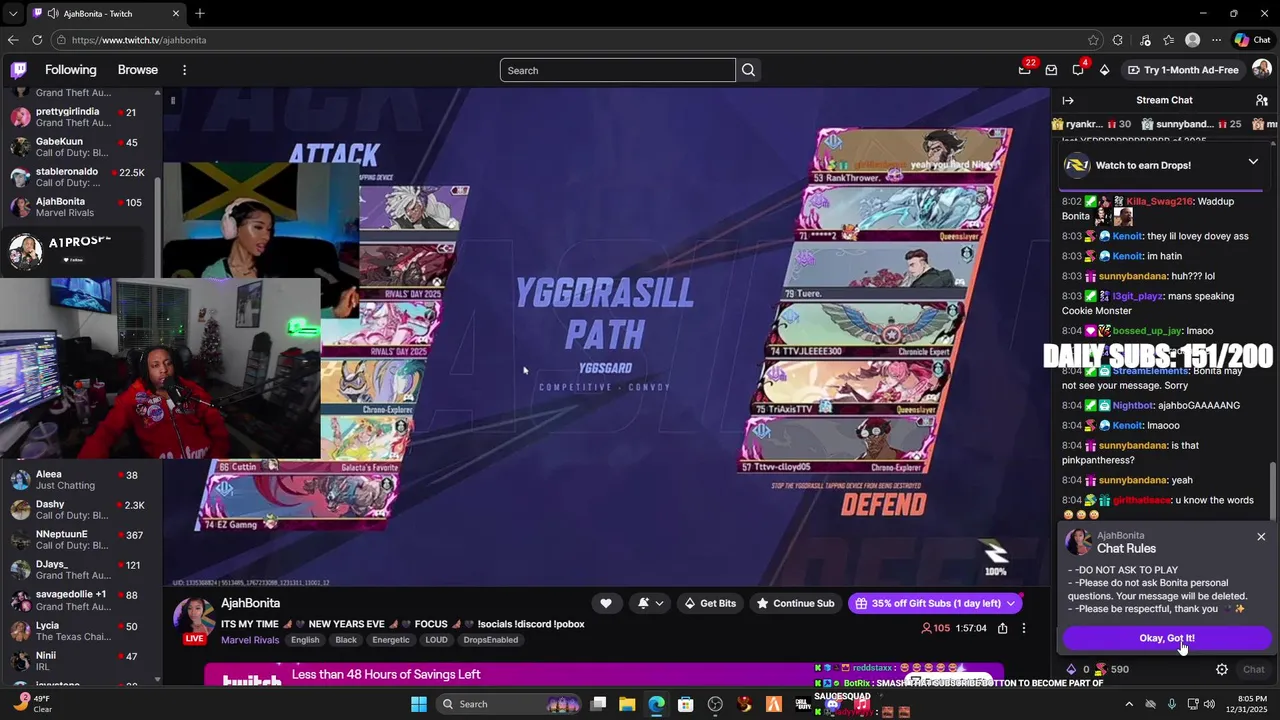
Task: Click the Continue Sub button
Action: (x=796, y=603)
